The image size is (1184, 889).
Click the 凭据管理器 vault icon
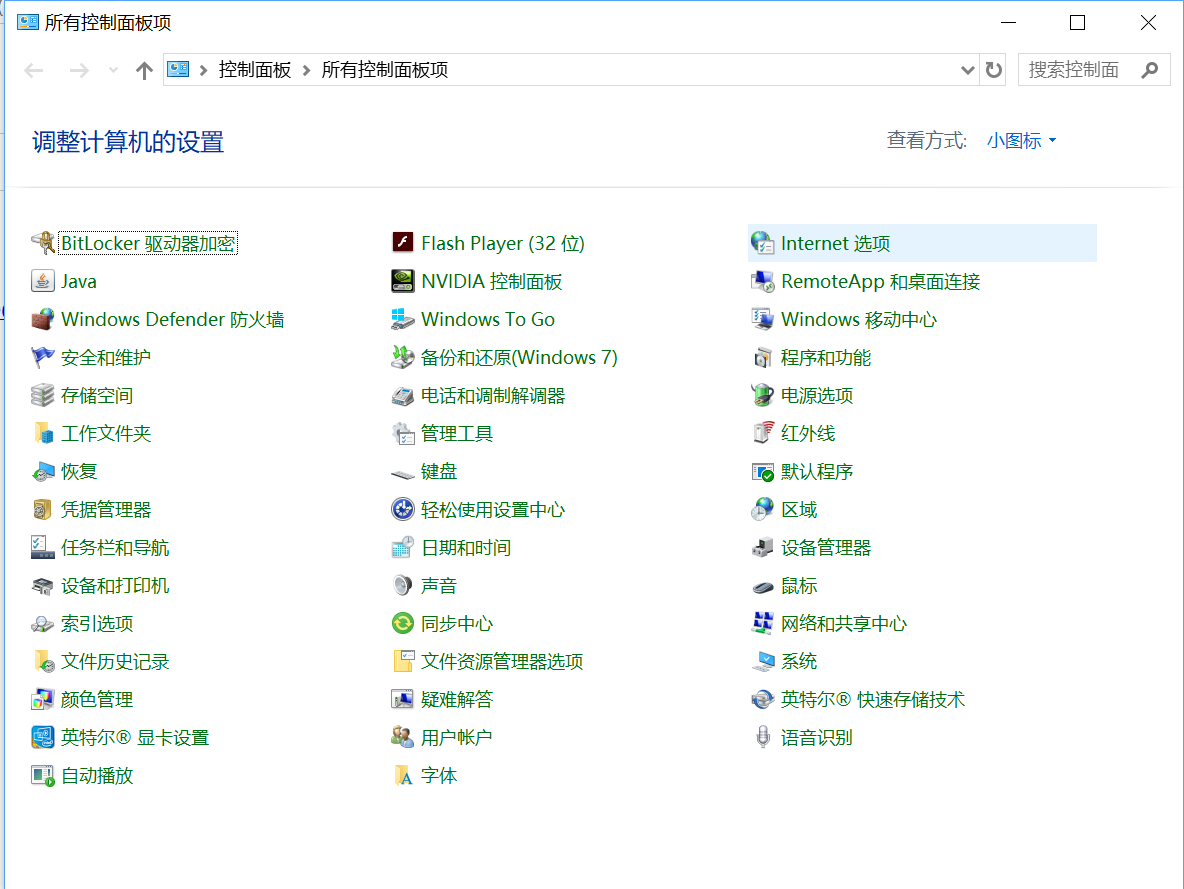42,509
